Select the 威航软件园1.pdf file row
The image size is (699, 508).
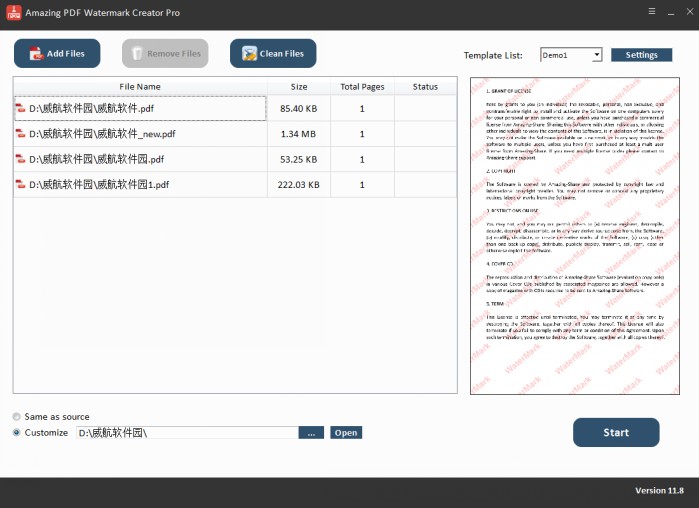point(235,184)
